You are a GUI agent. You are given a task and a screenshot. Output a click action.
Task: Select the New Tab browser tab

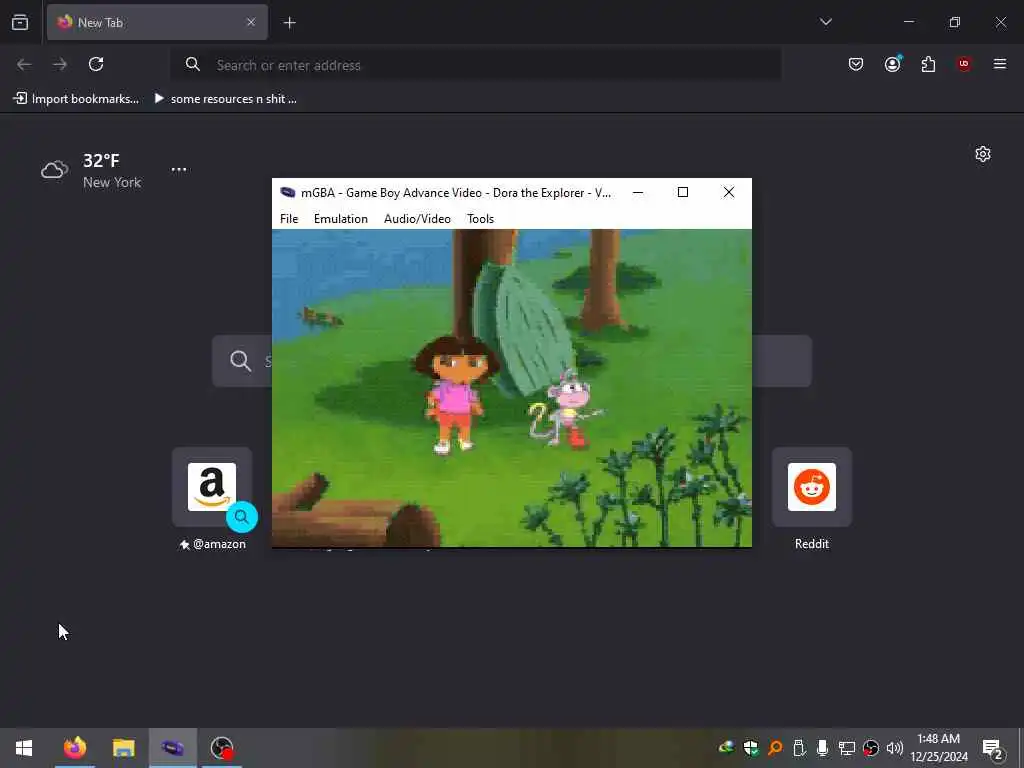click(x=157, y=22)
